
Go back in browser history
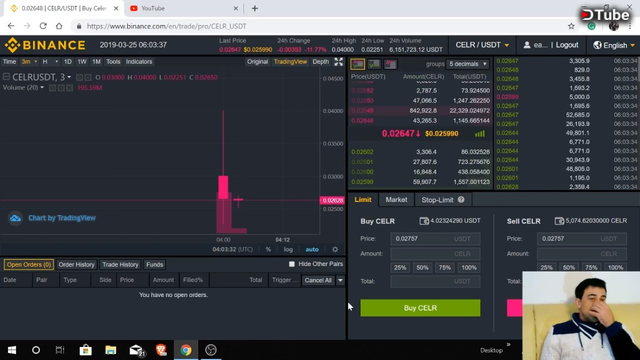(x=11, y=26)
